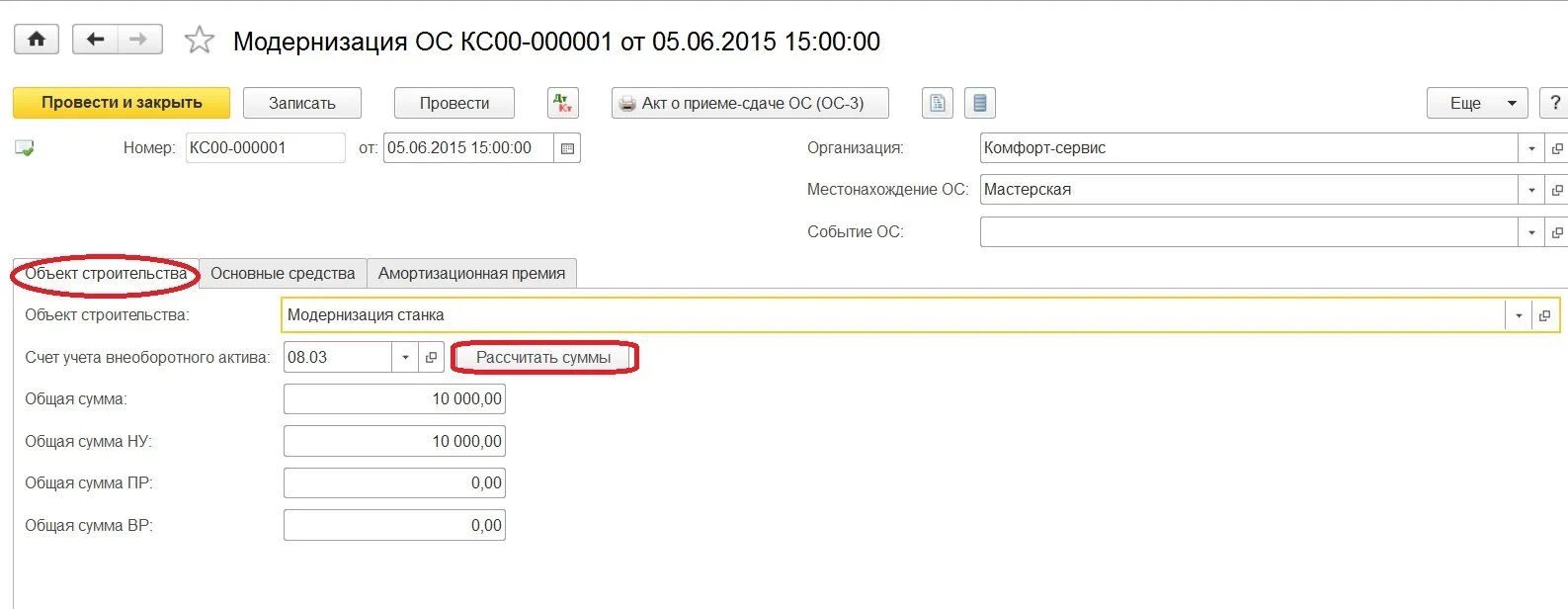This screenshot has height=609, width=1568.
Task: Go to the home page icon
Action: (37, 40)
